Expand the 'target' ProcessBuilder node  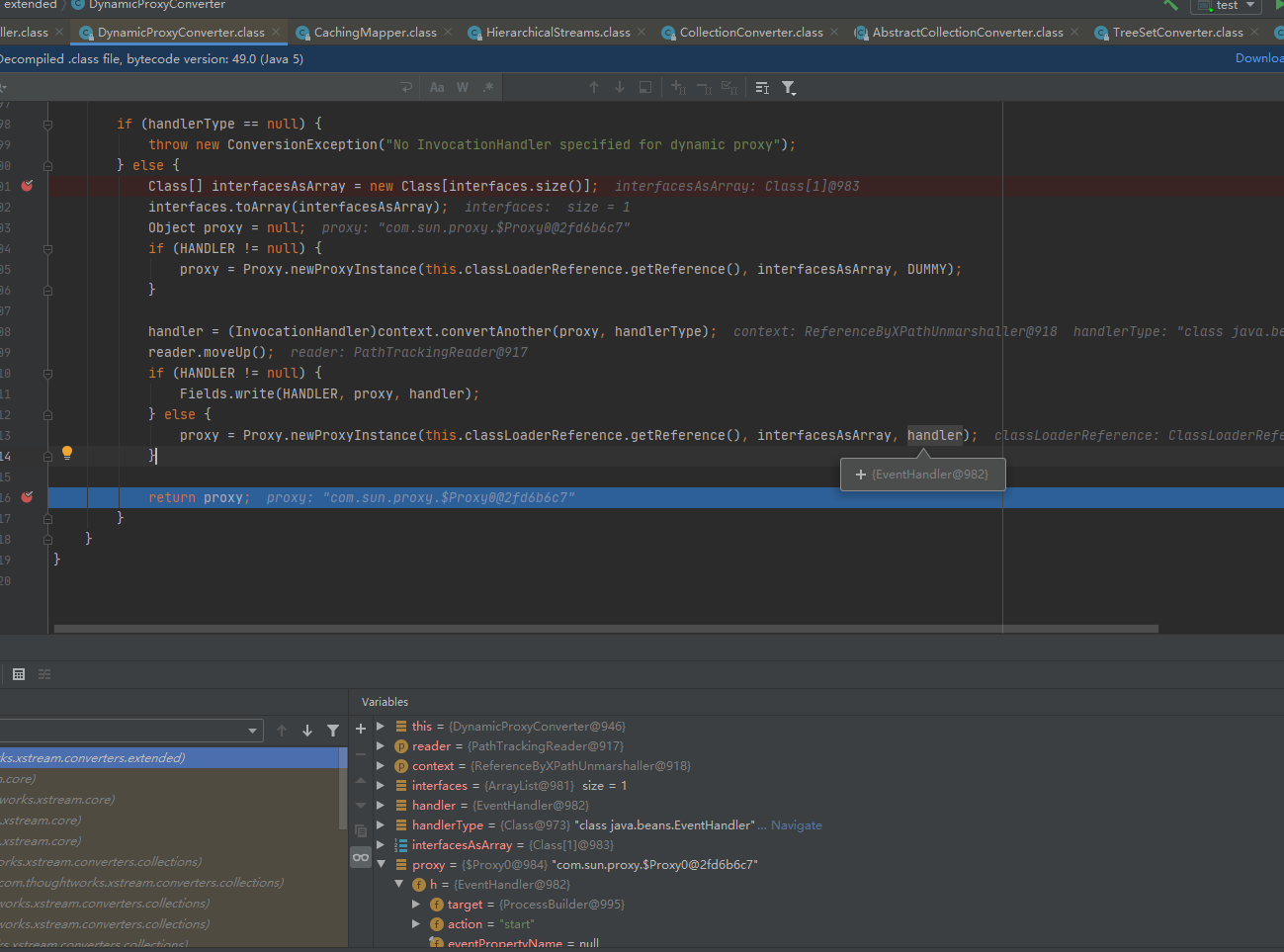(416, 904)
